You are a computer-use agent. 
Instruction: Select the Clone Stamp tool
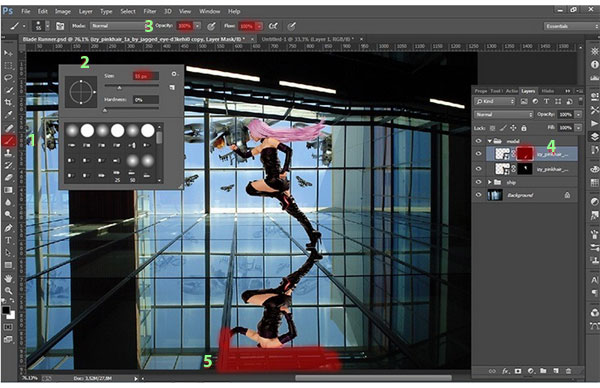point(8,153)
